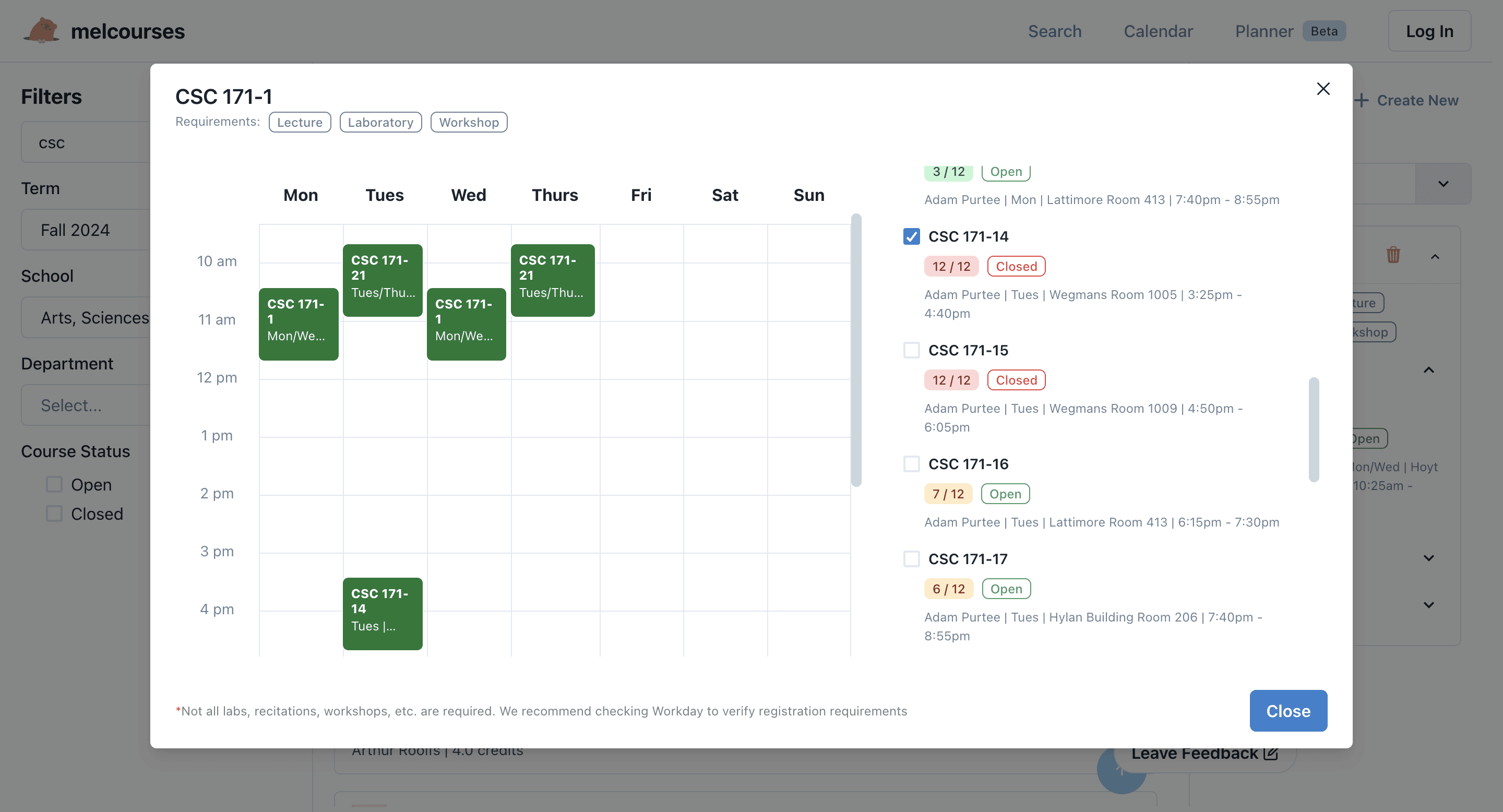The width and height of the screenshot is (1503, 812).
Task: Click the CSC 171-1 Monday calendar block
Action: (298, 324)
